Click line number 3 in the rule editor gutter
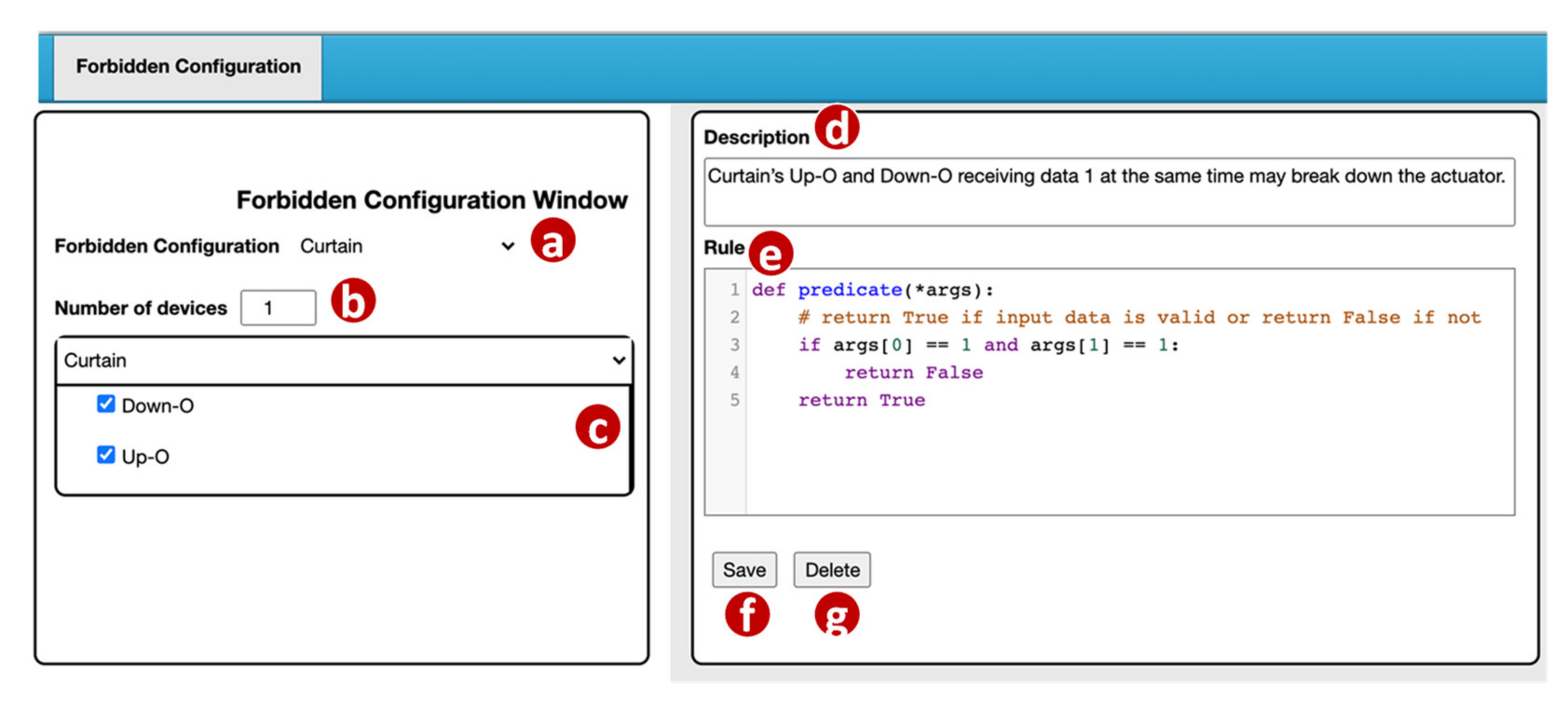The image size is (1568, 702). tap(735, 345)
